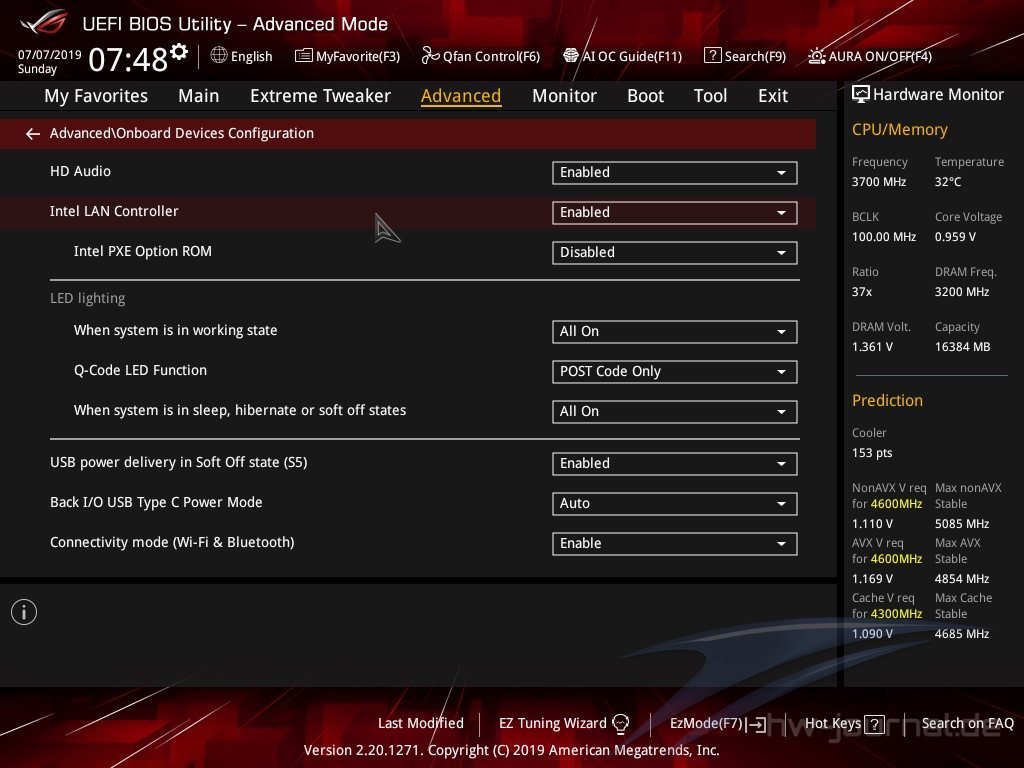Open the Q-Code LED Function dropdown
This screenshot has width=1024, height=768.
tap(675, 372)
